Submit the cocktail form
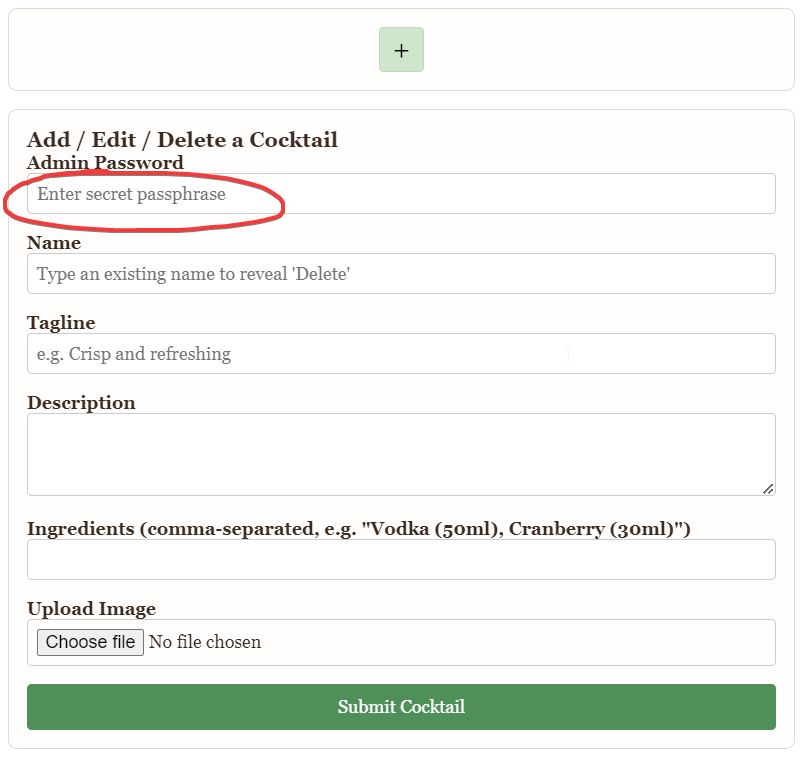 [x=400, y=707]
